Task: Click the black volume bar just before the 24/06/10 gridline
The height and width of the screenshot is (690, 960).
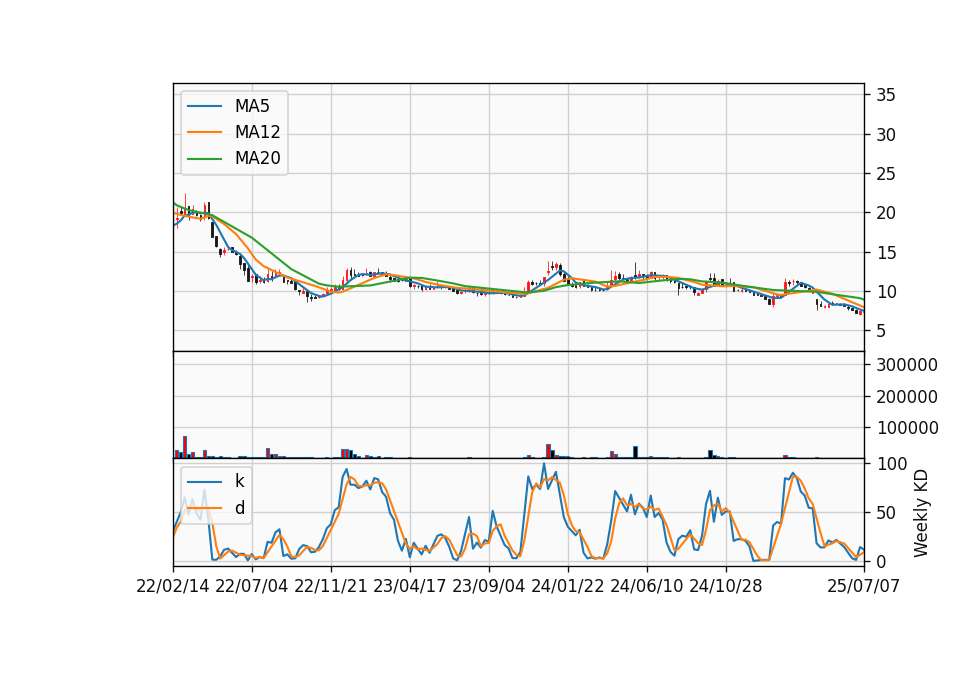Action: [x=636, y=452]
